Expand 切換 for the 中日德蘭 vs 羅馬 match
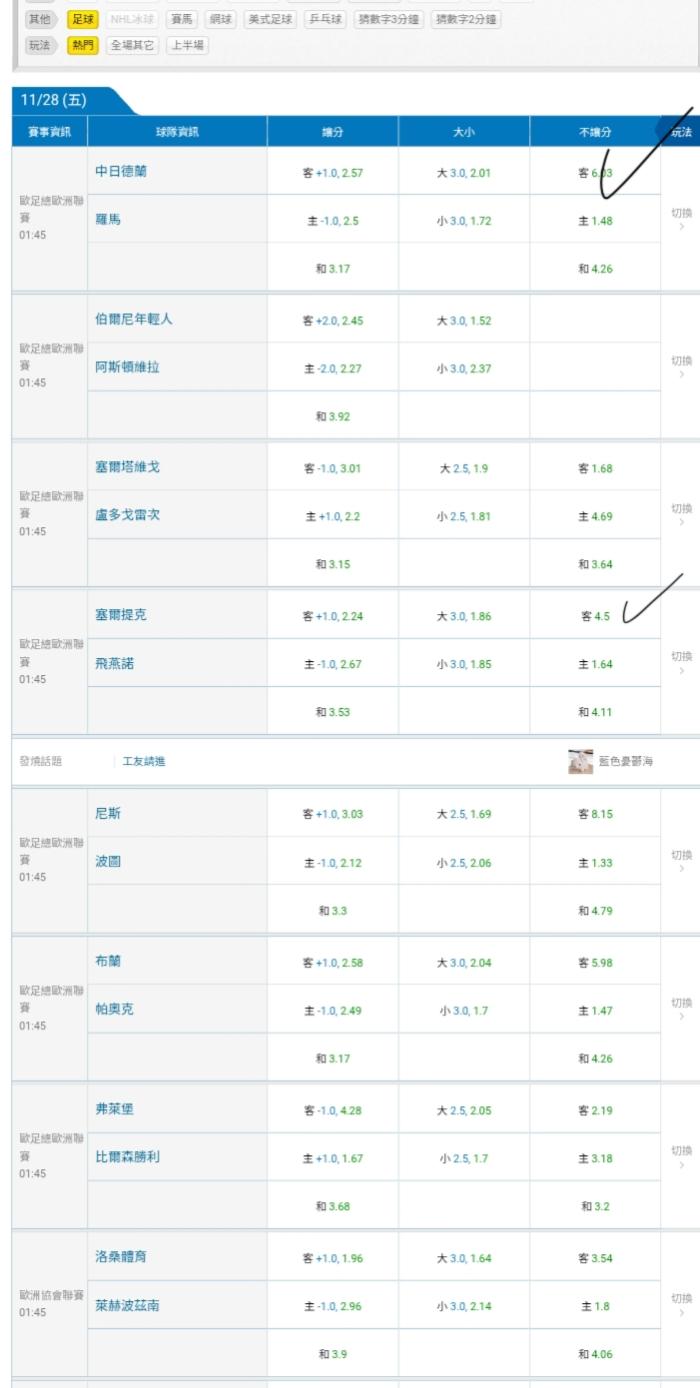Image resolution: width=700 pixels, height=1388 pixels. (x=681, y=218)
